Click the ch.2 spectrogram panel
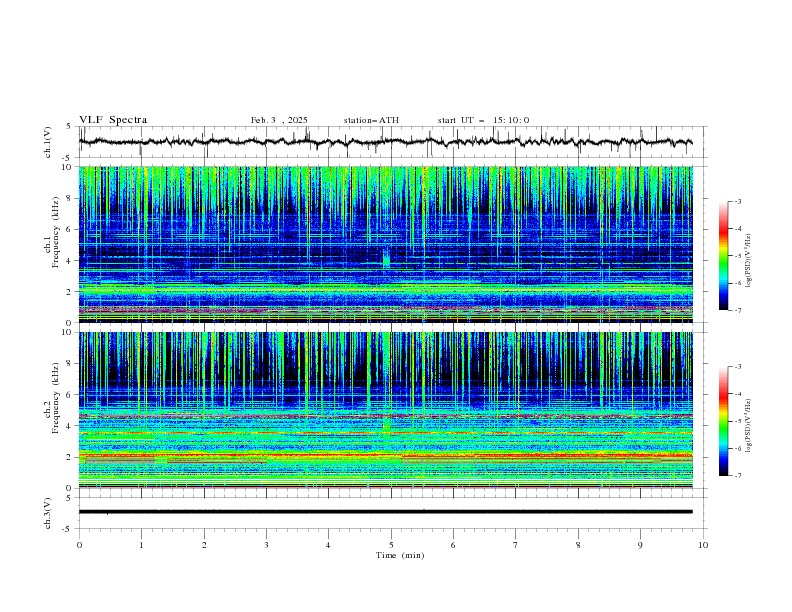 click(385, 410)
